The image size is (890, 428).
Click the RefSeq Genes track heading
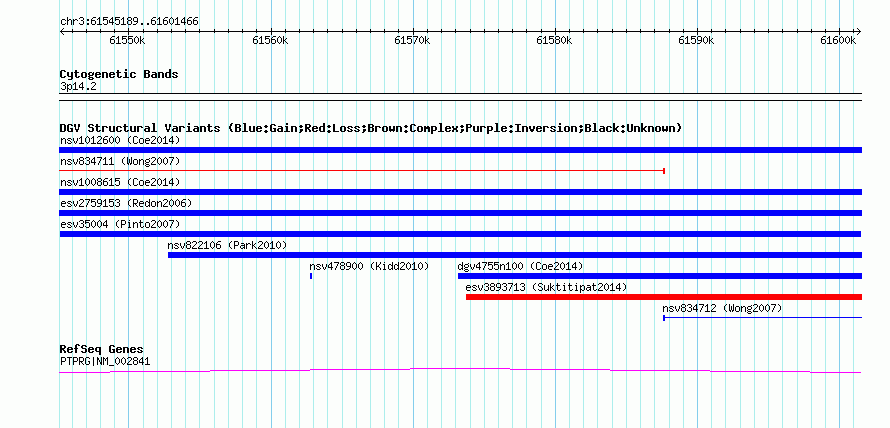102,349
